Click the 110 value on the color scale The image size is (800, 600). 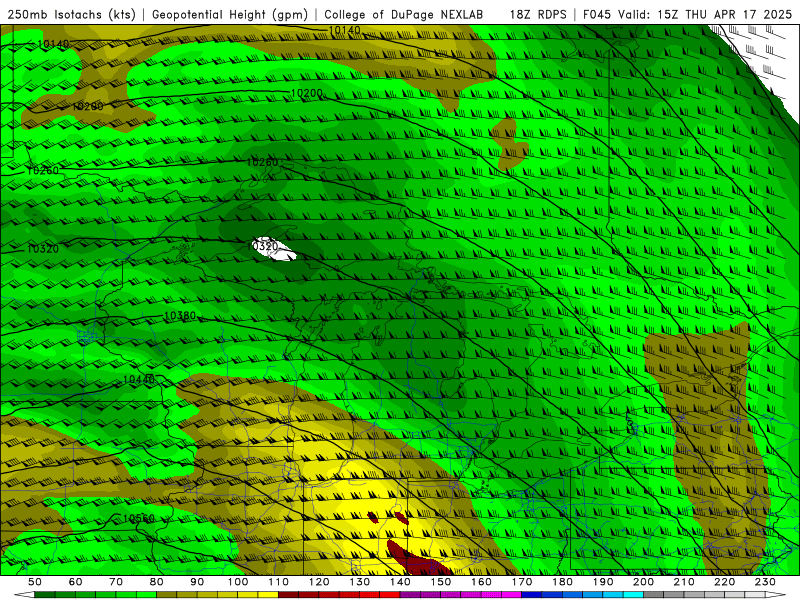(x=279, y=582)
